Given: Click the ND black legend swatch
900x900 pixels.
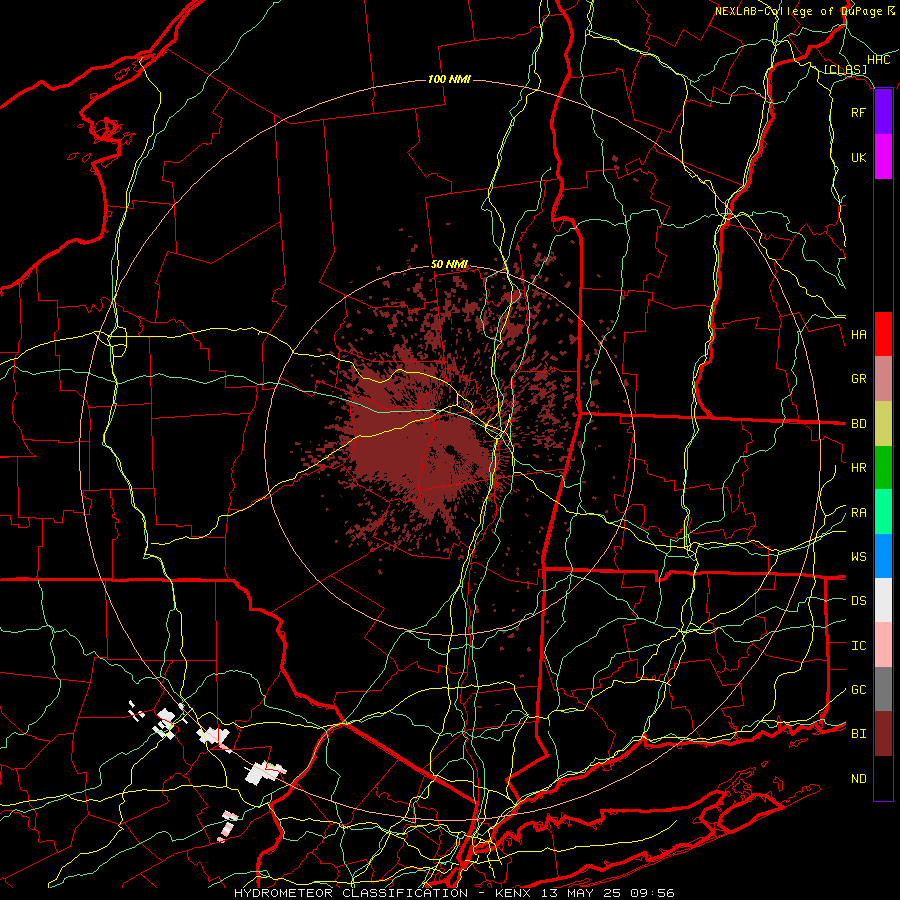Looking at the screenshot, I should (883, 778).
